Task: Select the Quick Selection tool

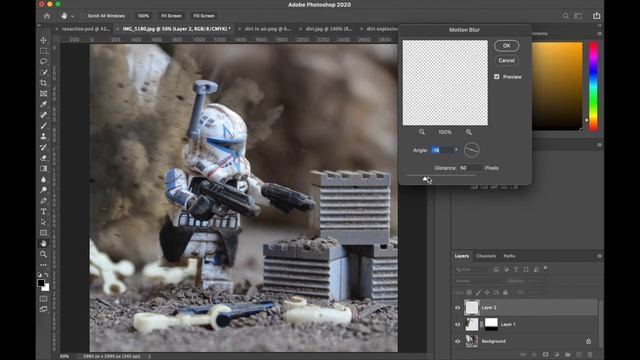Action: 43,72
